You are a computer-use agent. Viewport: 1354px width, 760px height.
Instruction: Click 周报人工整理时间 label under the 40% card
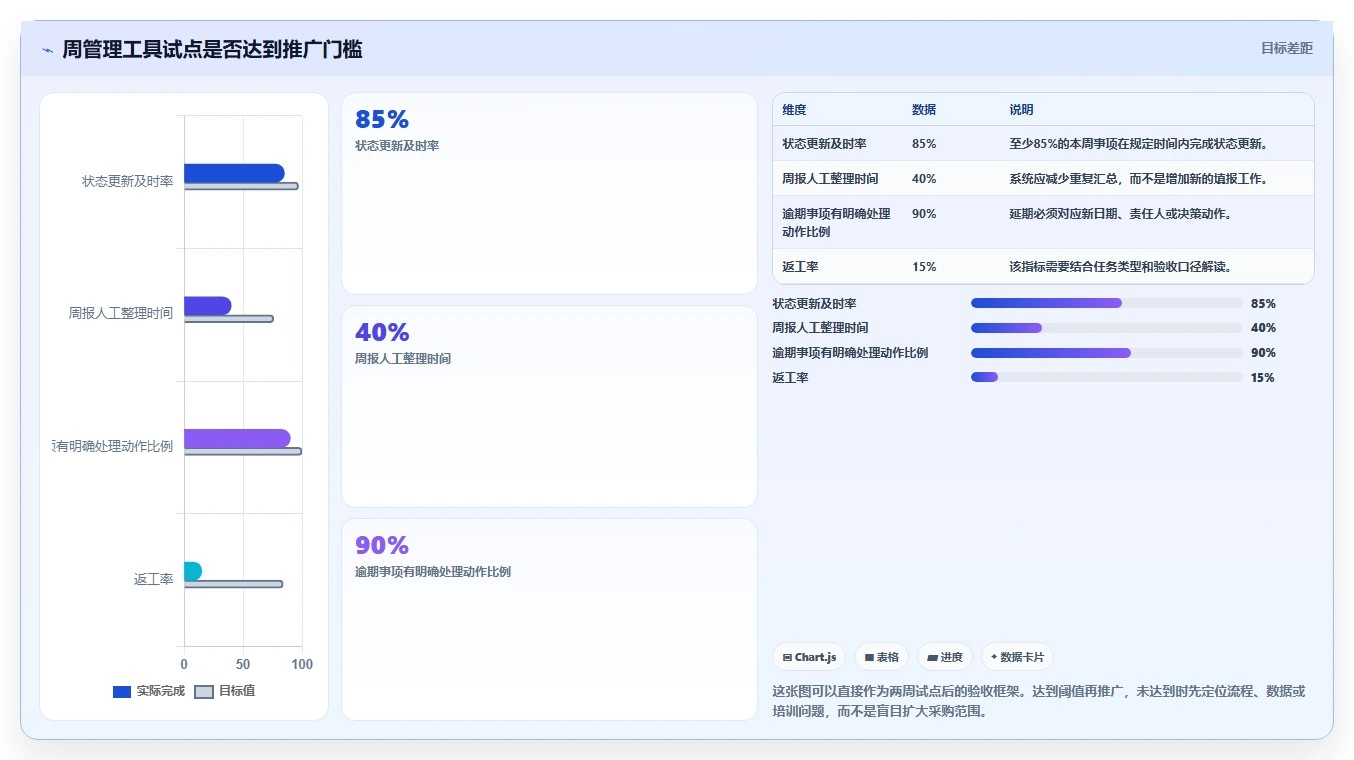point(403,359)
